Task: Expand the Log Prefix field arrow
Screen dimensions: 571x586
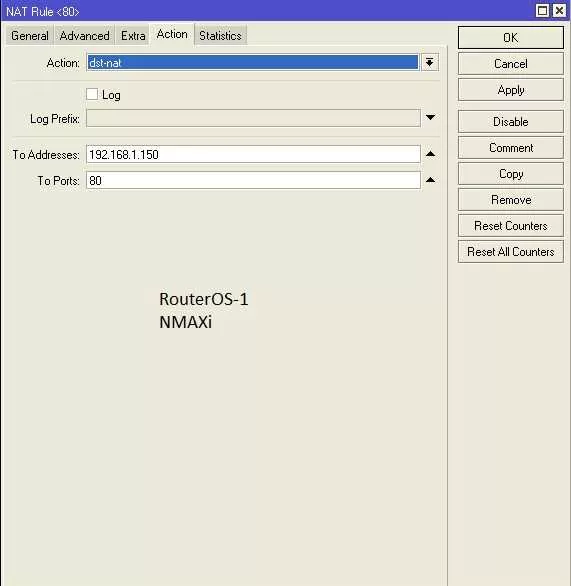Action: tap(430, 118)
